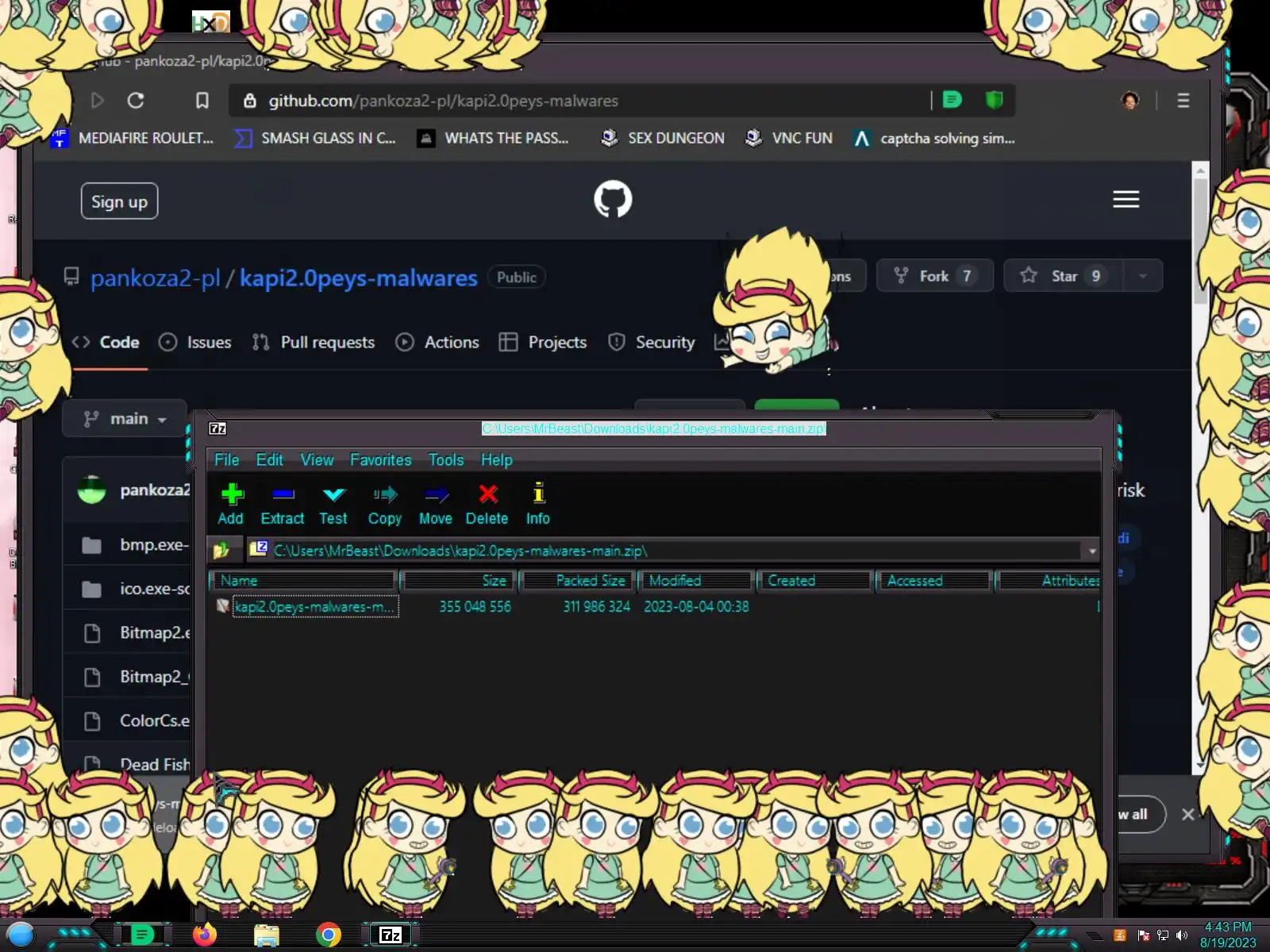Select the Code tab on GitHub
Image resolution: width=1270 pixels, height=952 pixels.
coord(106,342)
